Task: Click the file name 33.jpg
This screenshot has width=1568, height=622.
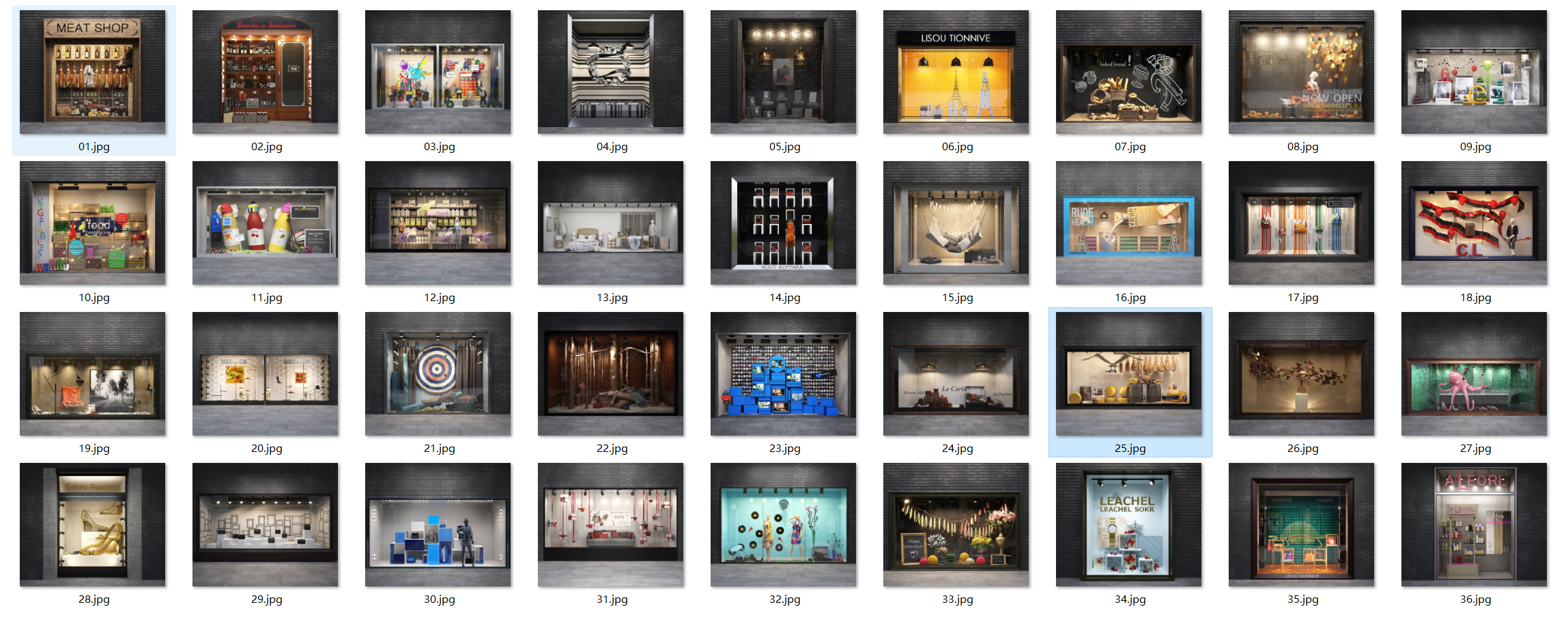Action: (x=958, y=599)
